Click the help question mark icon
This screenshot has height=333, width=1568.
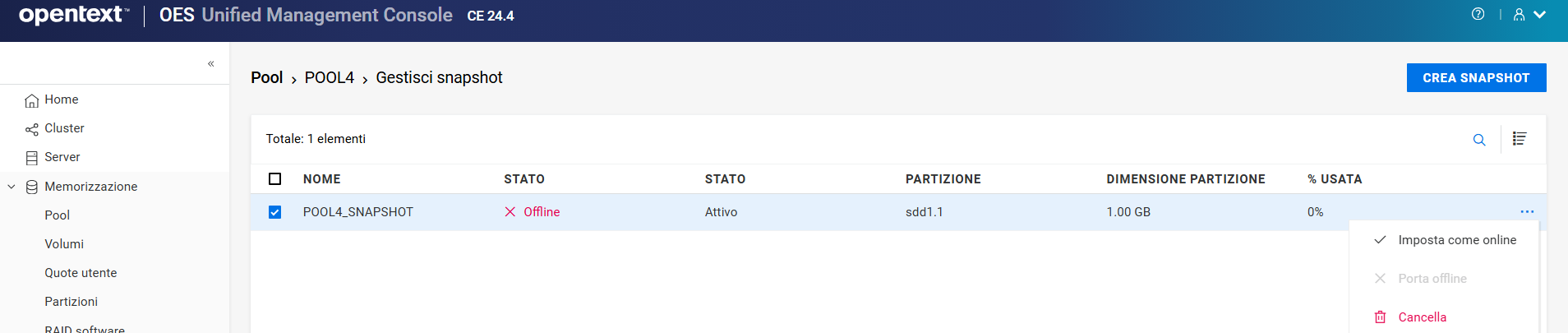coord(1478,14)
